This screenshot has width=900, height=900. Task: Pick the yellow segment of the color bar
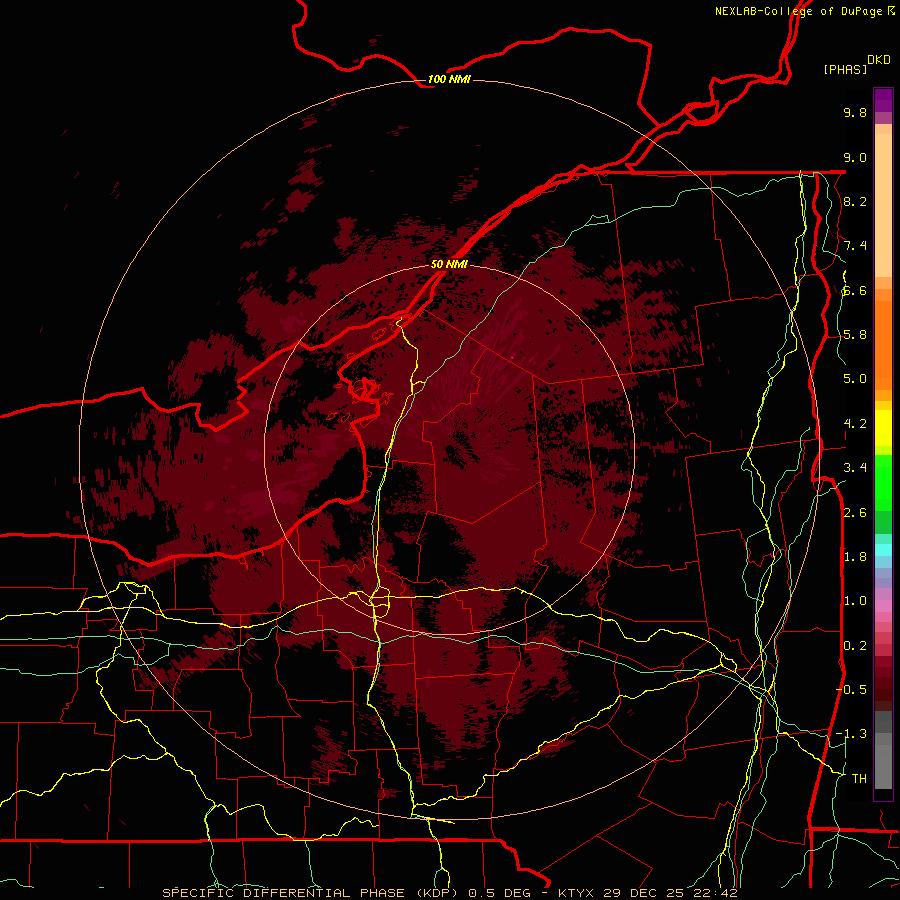(x=883, y=428)
